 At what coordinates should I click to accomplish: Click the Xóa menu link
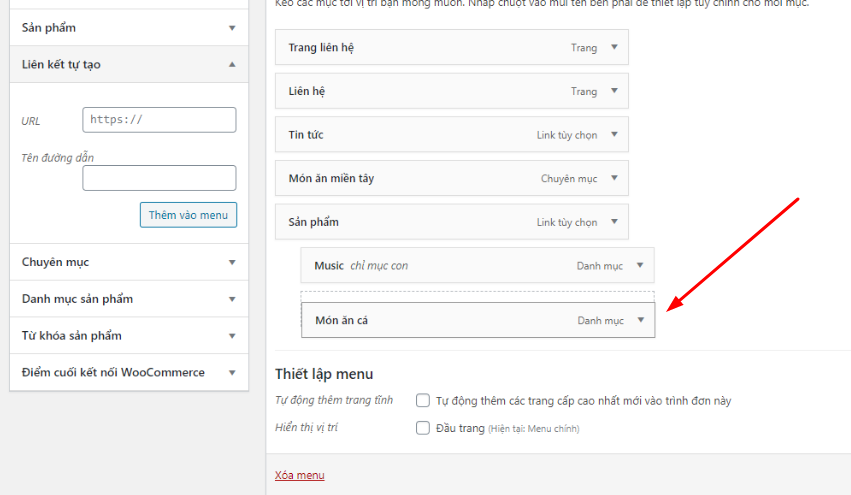coord(299,475)
